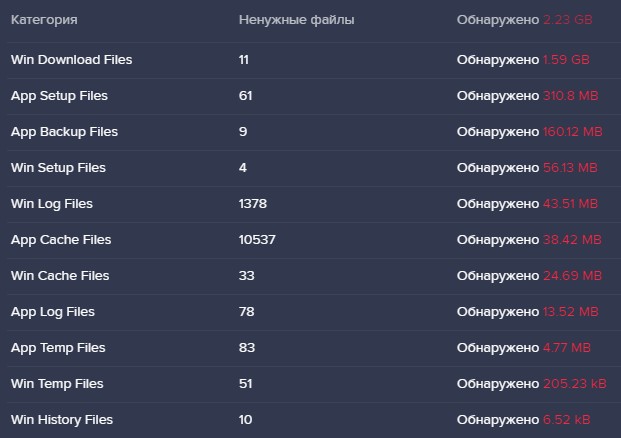Screen dimensions: 621x438
Task: Select the App Backup Files row label
Action: pyautogui.click(x=64, y=132)
